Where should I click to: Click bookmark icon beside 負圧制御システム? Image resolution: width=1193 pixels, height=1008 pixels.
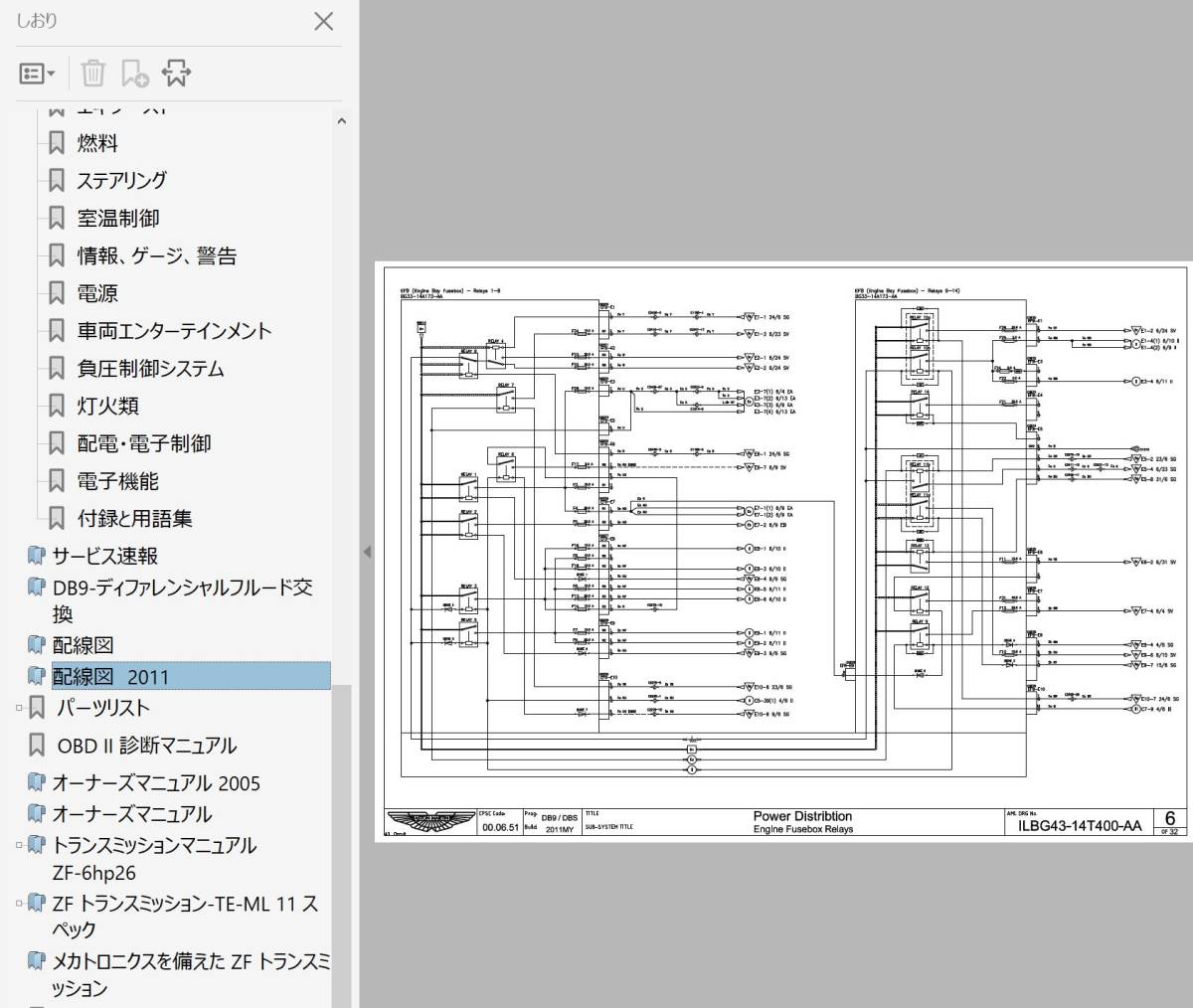point(57,369)
